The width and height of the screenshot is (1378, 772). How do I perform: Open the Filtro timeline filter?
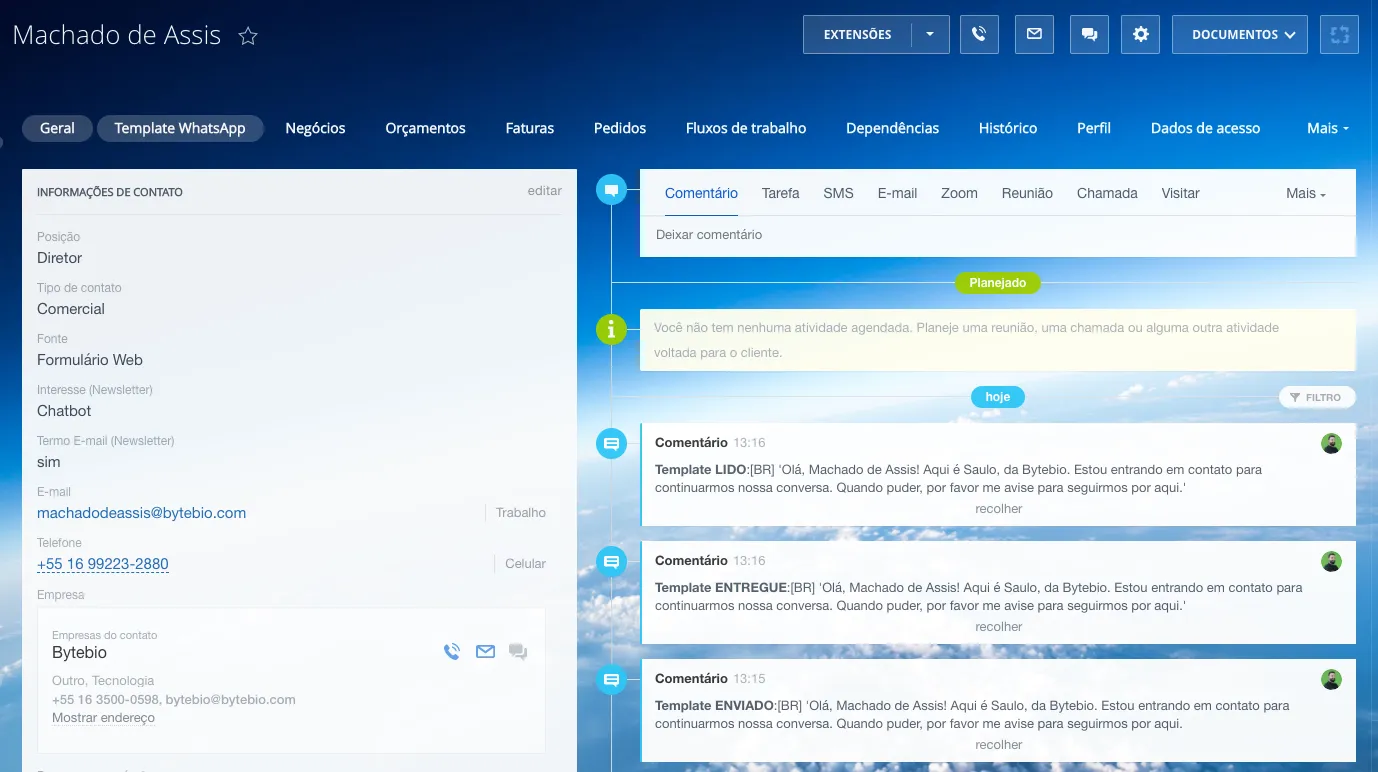1317,397
